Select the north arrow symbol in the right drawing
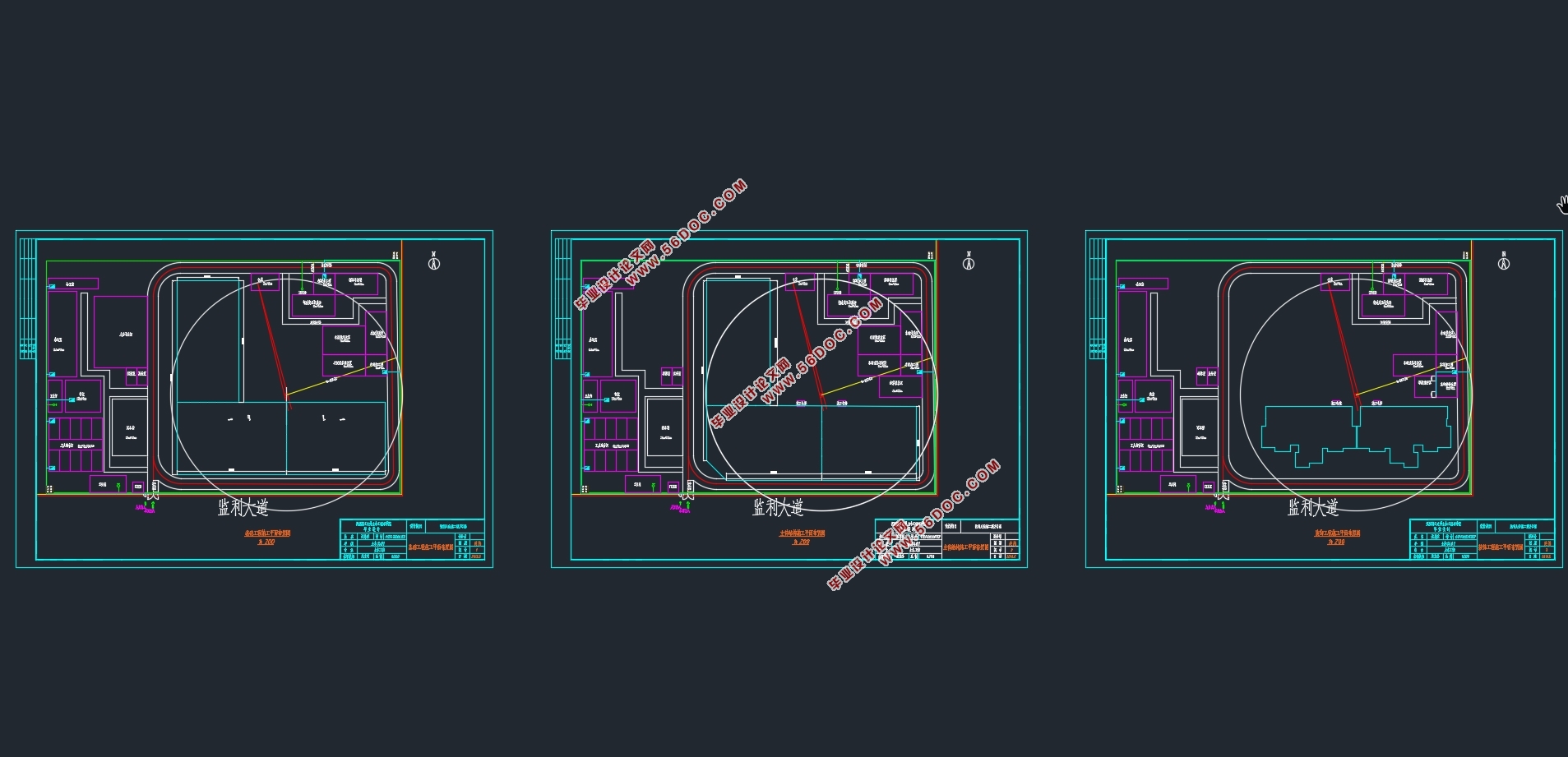The image size is (1568, 757). [1504, 261]
